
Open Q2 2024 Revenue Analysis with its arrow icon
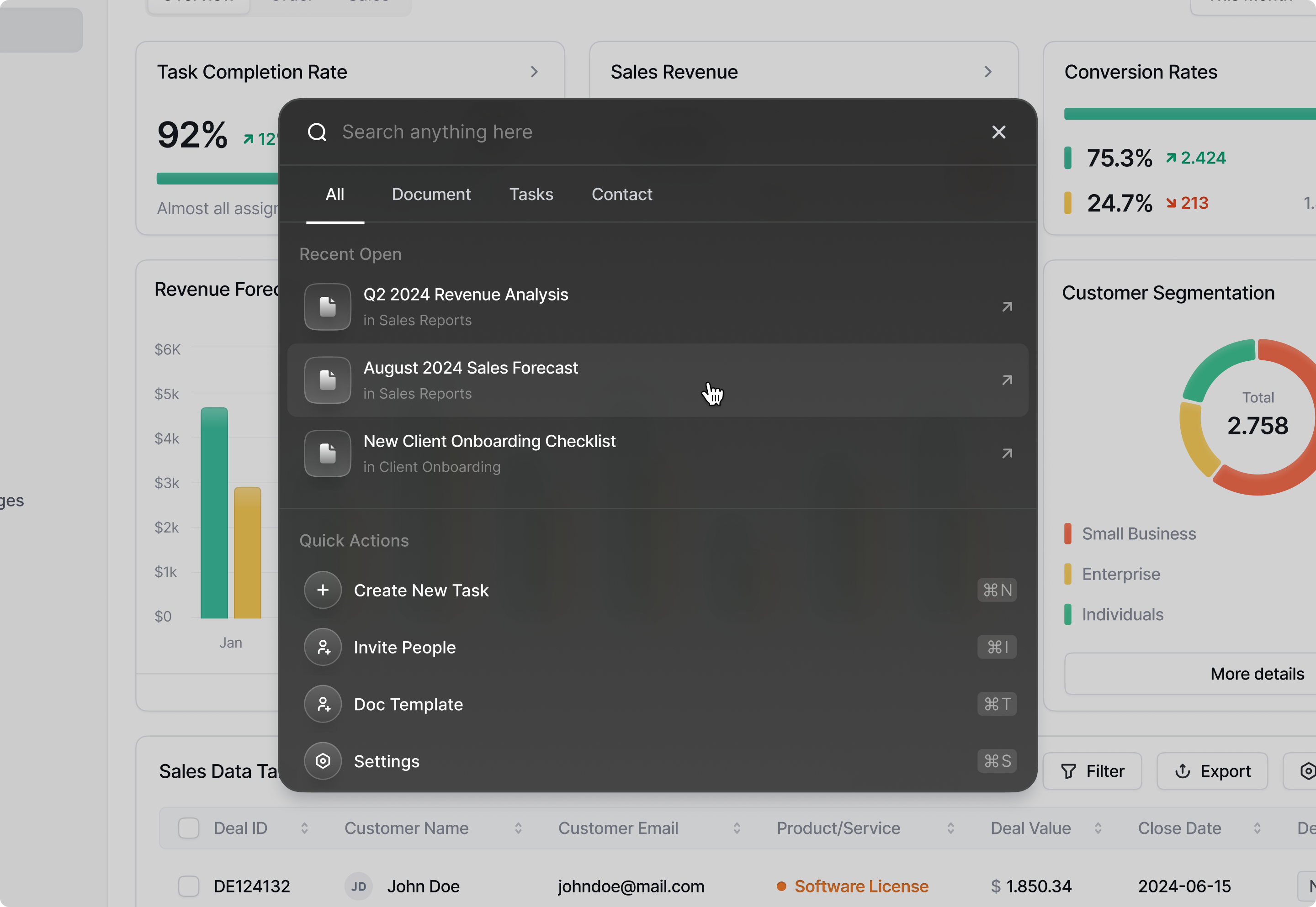click(x=1007, y=306)
